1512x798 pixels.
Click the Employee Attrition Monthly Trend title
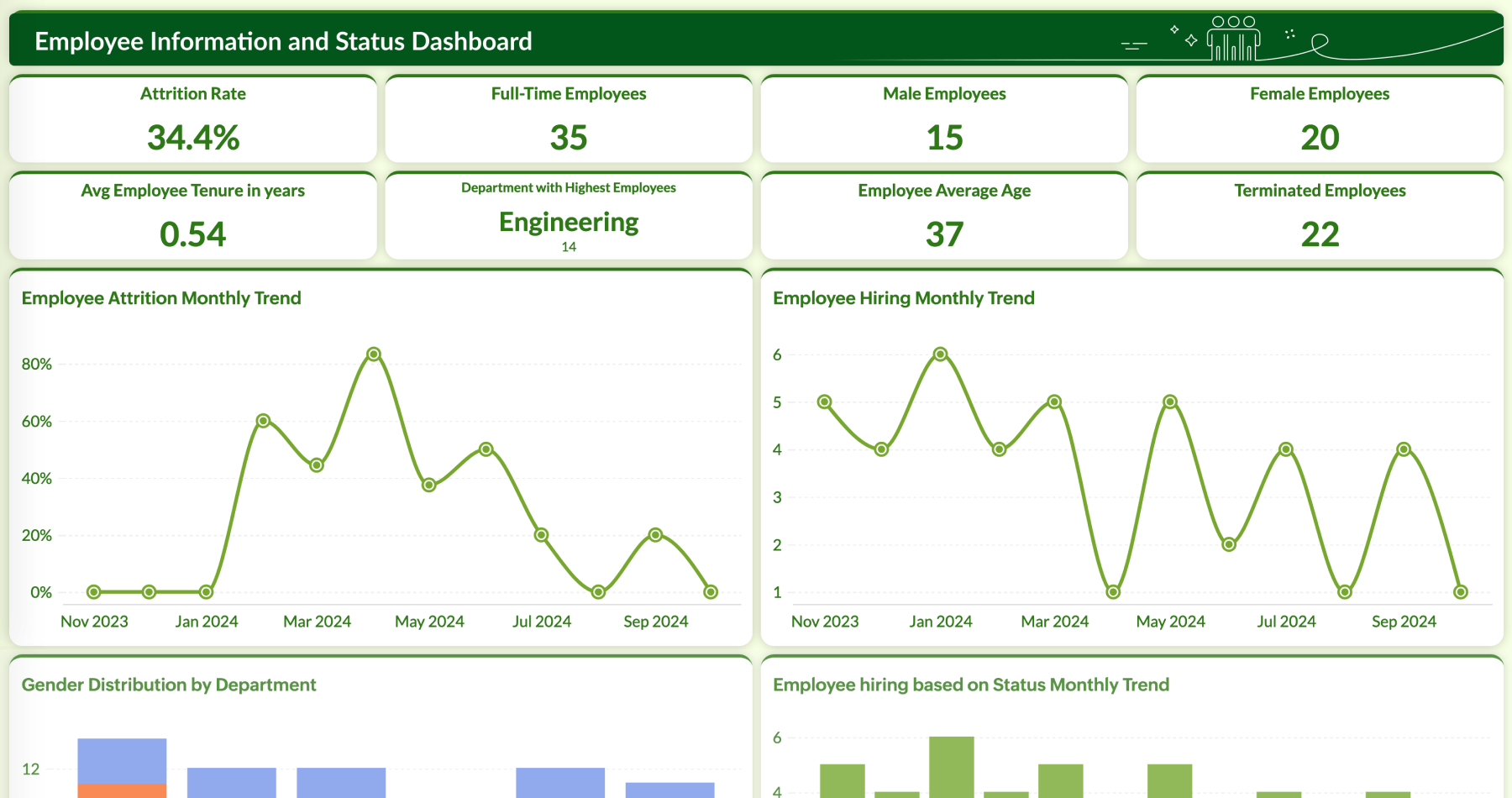pos(161,298)
